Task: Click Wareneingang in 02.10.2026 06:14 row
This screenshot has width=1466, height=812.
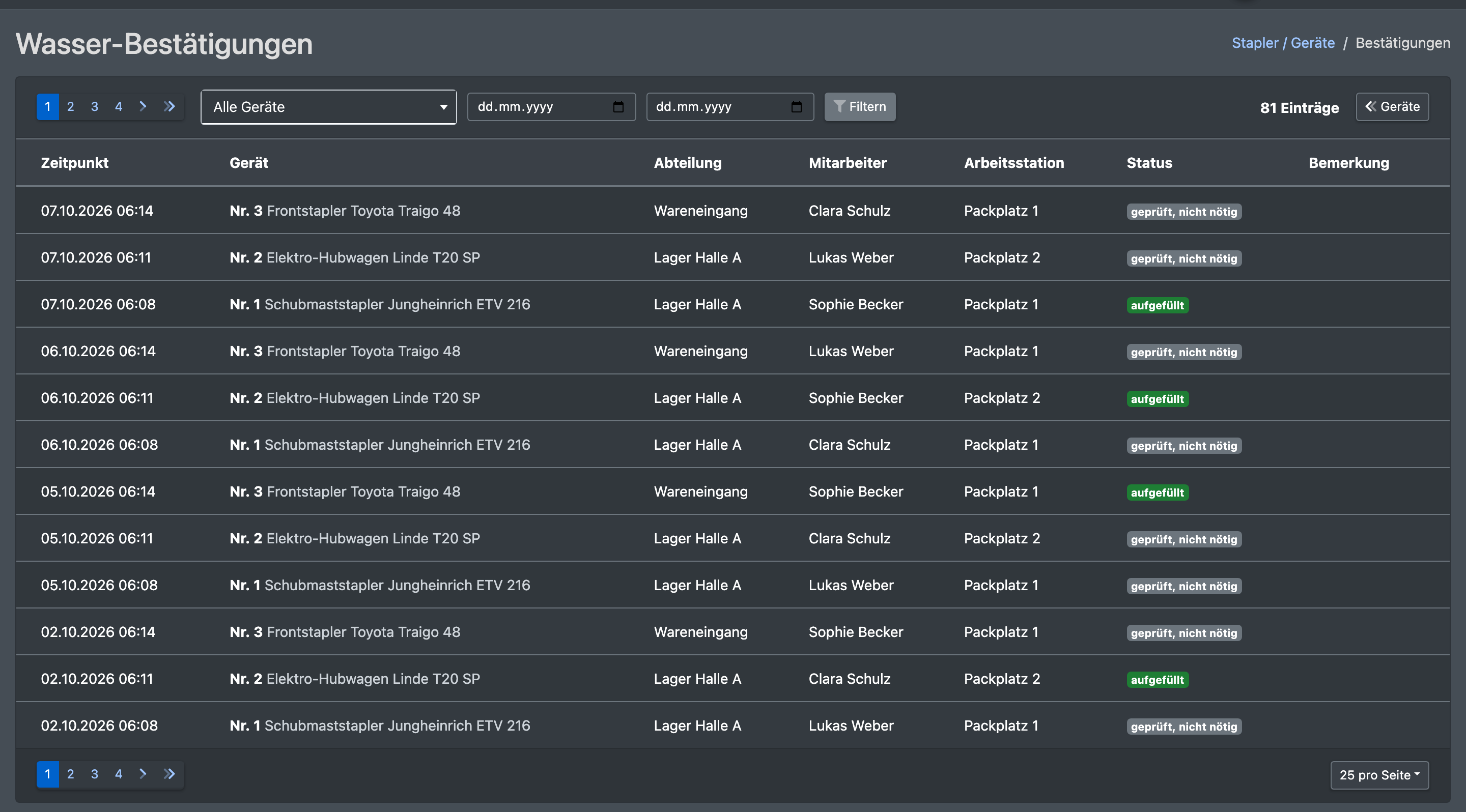Action: (x=700, y=632)
